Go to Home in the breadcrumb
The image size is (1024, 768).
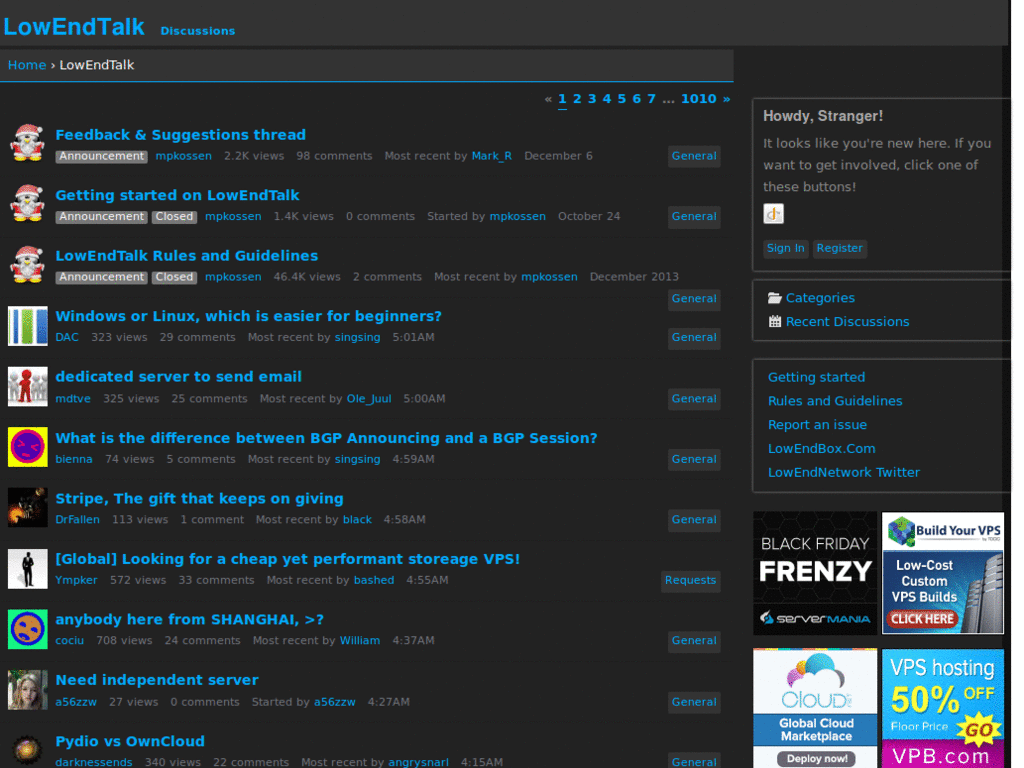[27, 65]
